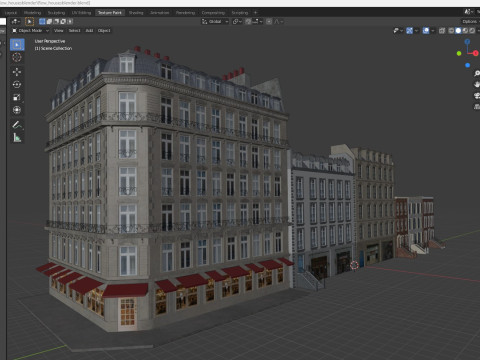
Task: Click the green Y axis gizmo ball
Action: [x=459, y=53]
